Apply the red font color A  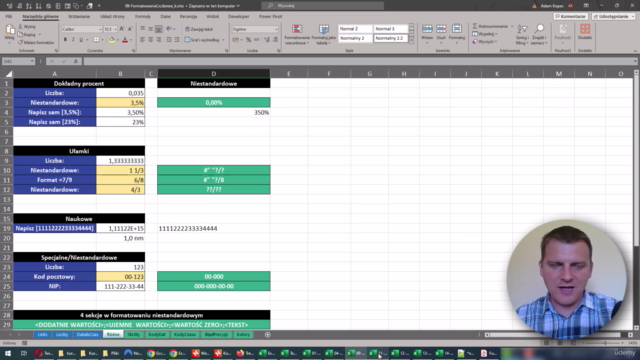coord(125,40)
